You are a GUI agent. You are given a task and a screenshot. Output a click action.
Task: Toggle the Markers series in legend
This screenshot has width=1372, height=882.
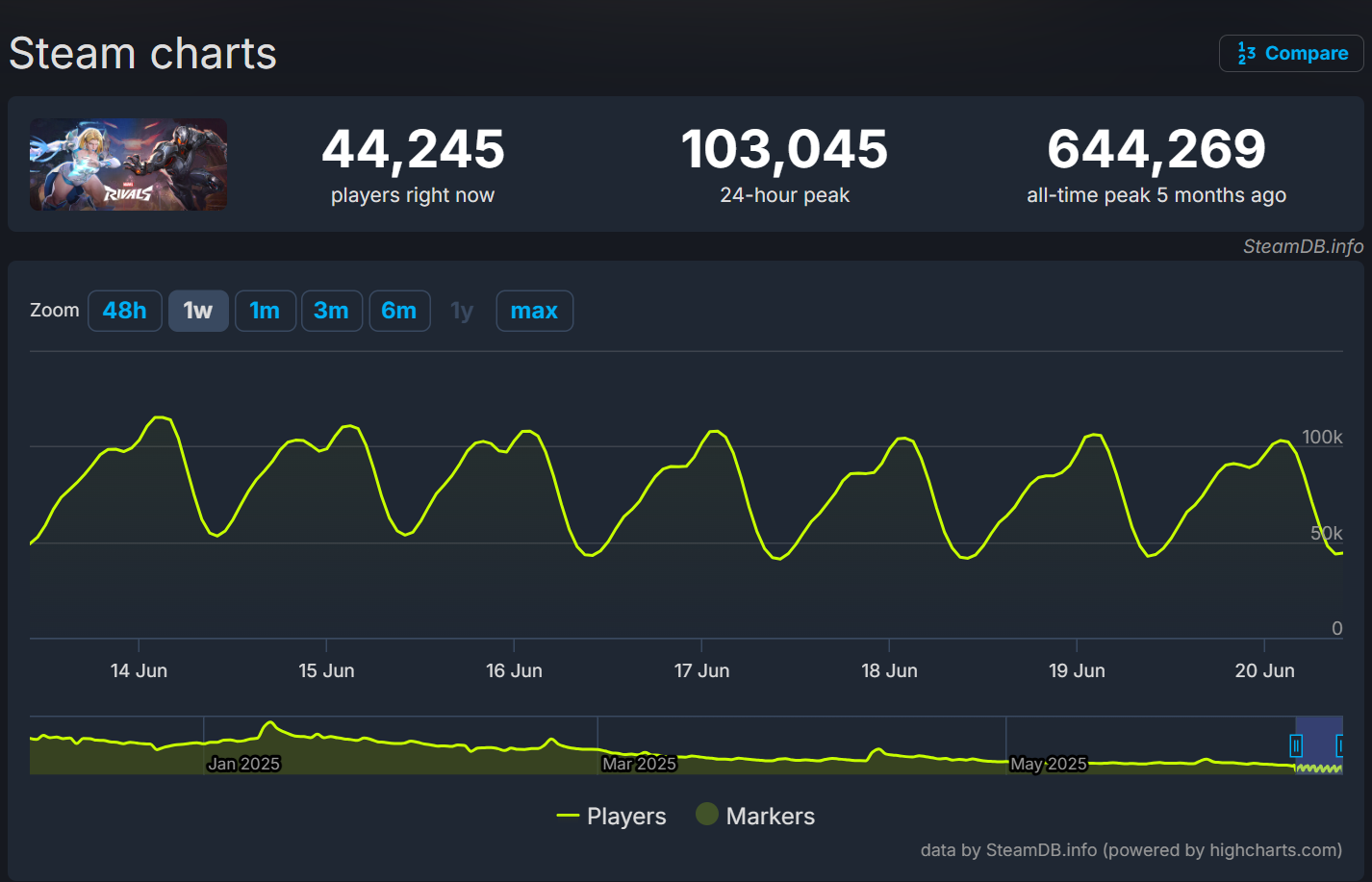(x=755, y=816)
